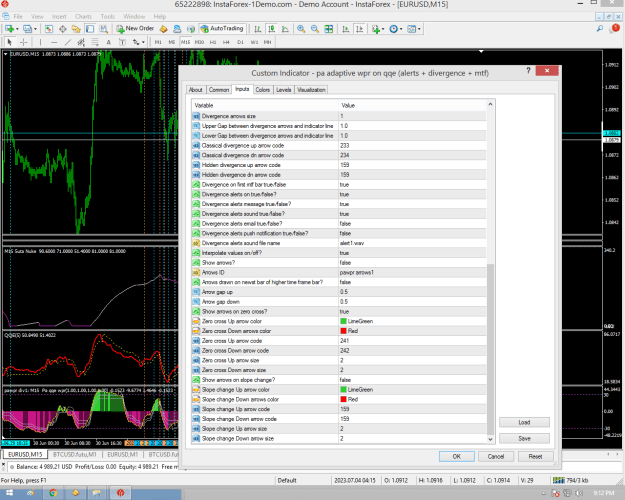Zoom out of the chart
This screenshot has width=625, height=500.
pos(315,29)
